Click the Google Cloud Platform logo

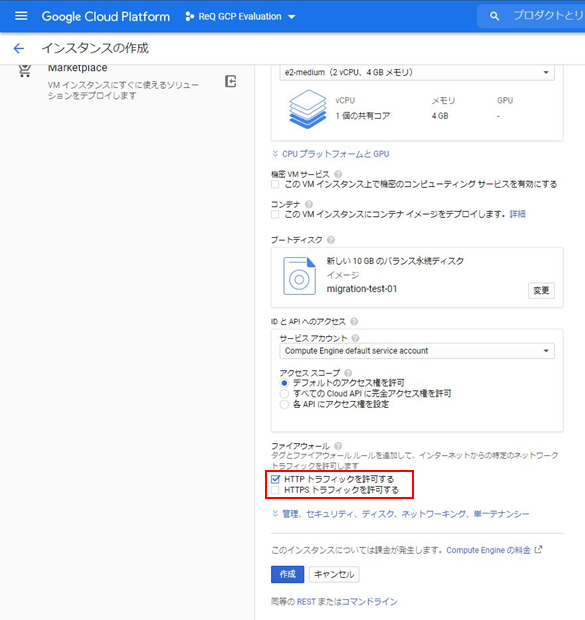pos(106,17)
